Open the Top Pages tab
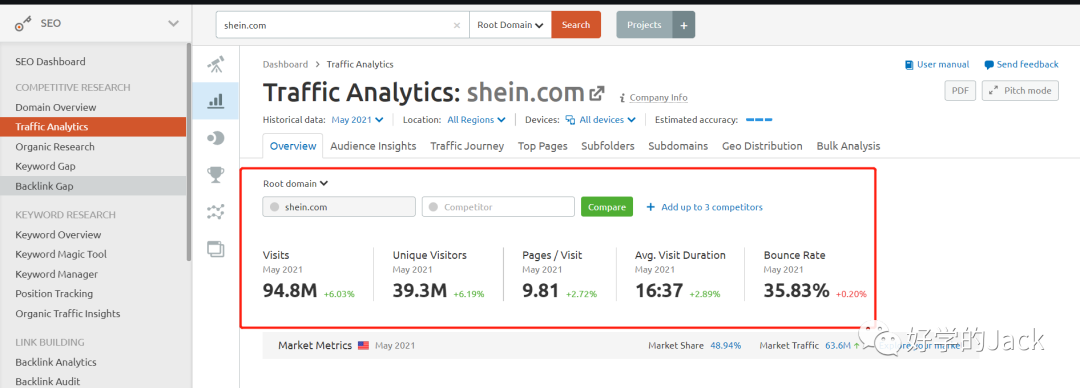 [x=543, y=146]
